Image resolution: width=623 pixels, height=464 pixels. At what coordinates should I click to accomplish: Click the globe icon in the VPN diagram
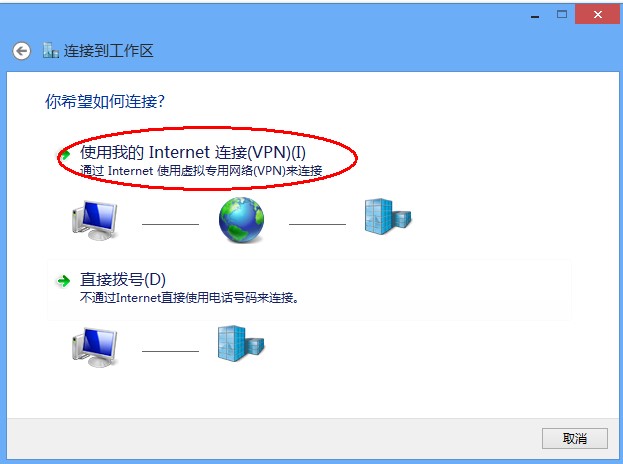[241, 220]
